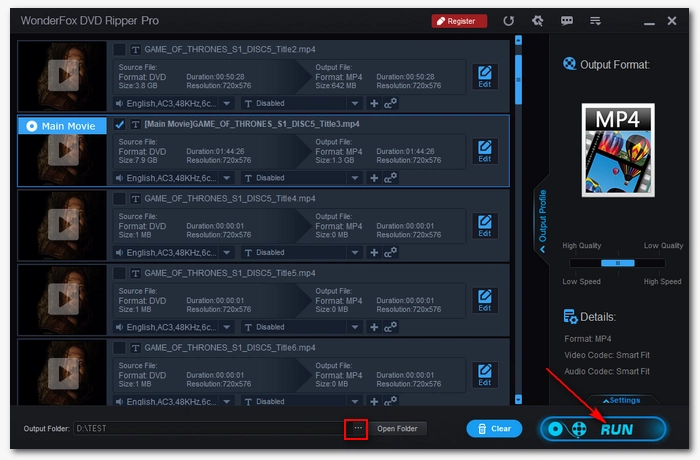Play preview thumbnail of Title4.mp4

coord(63,225)
